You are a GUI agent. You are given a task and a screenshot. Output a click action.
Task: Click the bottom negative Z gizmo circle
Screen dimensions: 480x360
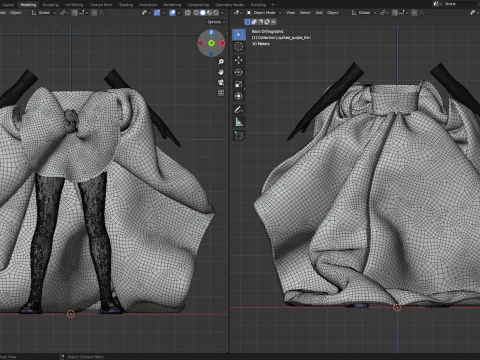(211, 54)
